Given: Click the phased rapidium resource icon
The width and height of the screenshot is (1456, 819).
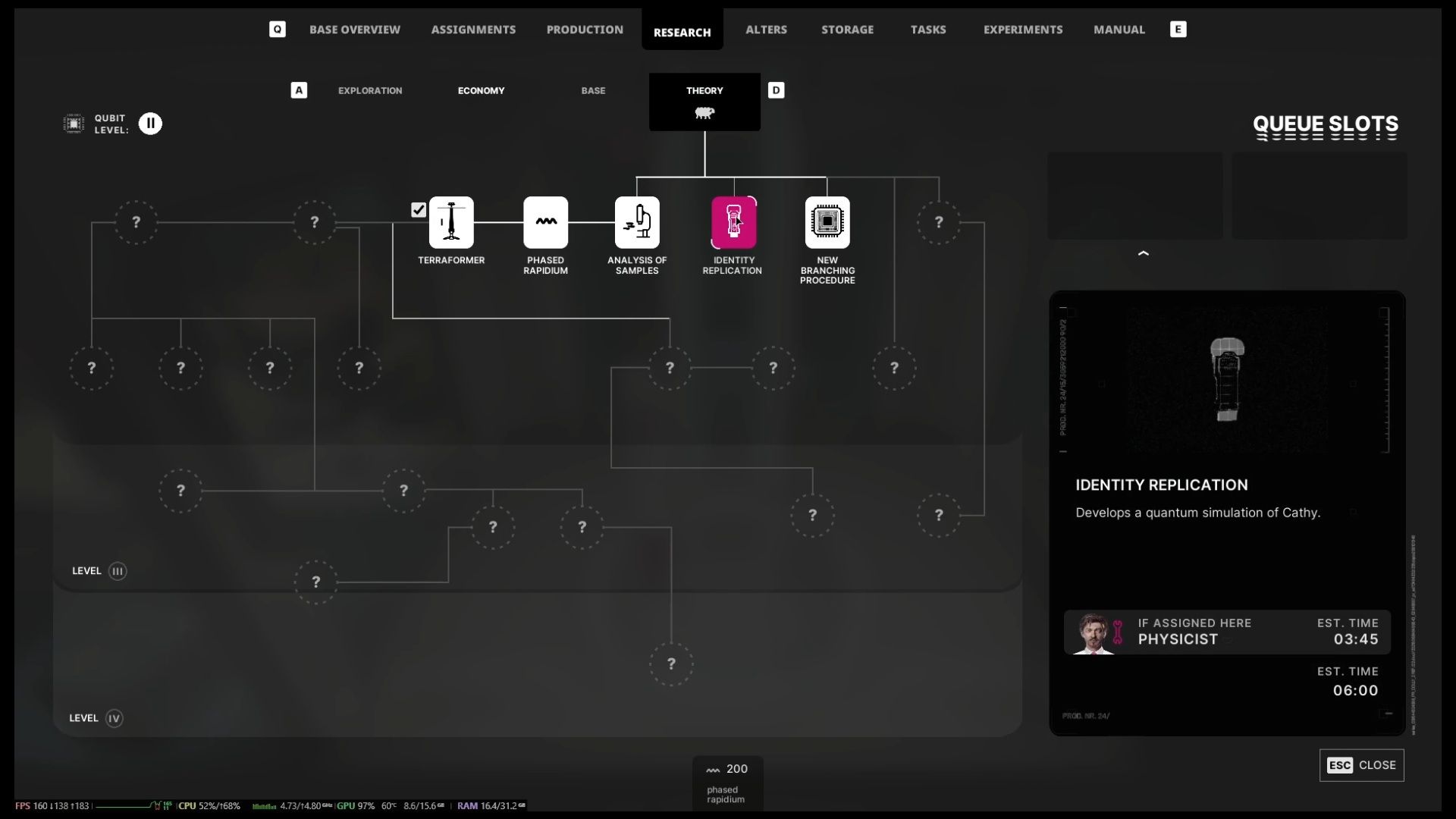Looking at the screenshot, I should coord(713,770).
